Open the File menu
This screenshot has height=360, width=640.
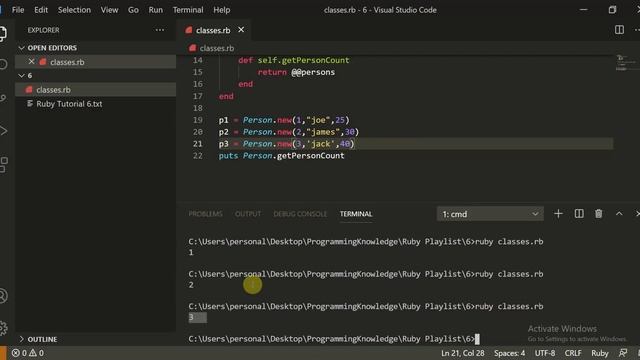[18, 10]
